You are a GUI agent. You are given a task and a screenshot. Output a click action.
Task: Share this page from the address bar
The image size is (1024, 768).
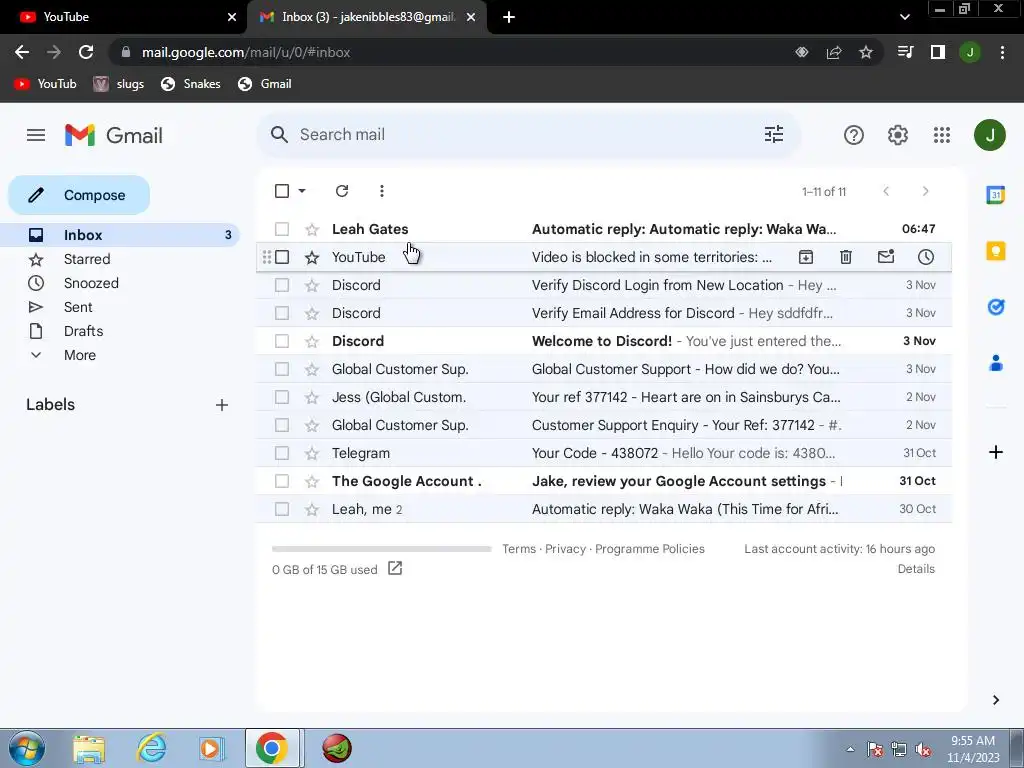point(834,52)
